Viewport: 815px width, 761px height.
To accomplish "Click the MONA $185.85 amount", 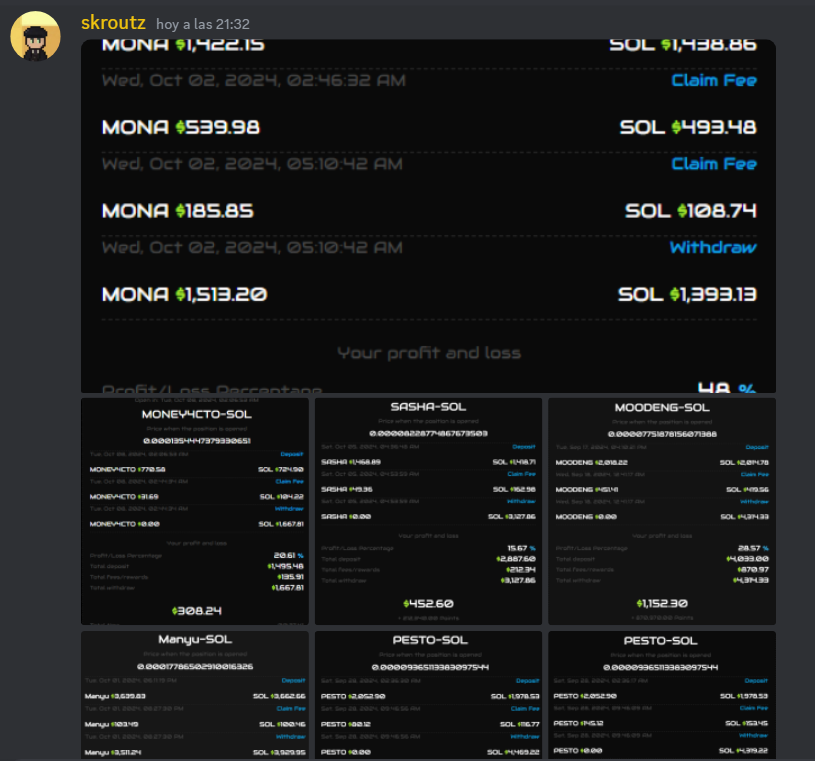I will pos(178,211).
